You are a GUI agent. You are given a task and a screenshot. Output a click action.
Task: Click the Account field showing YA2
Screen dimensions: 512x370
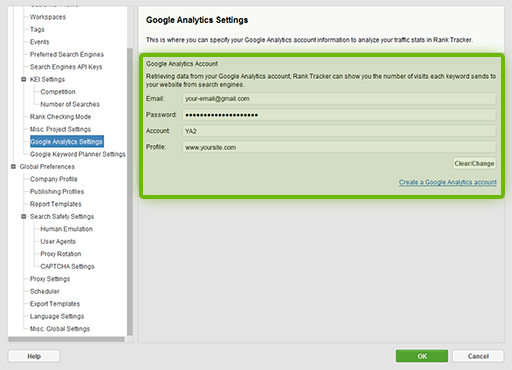point(339,131)
